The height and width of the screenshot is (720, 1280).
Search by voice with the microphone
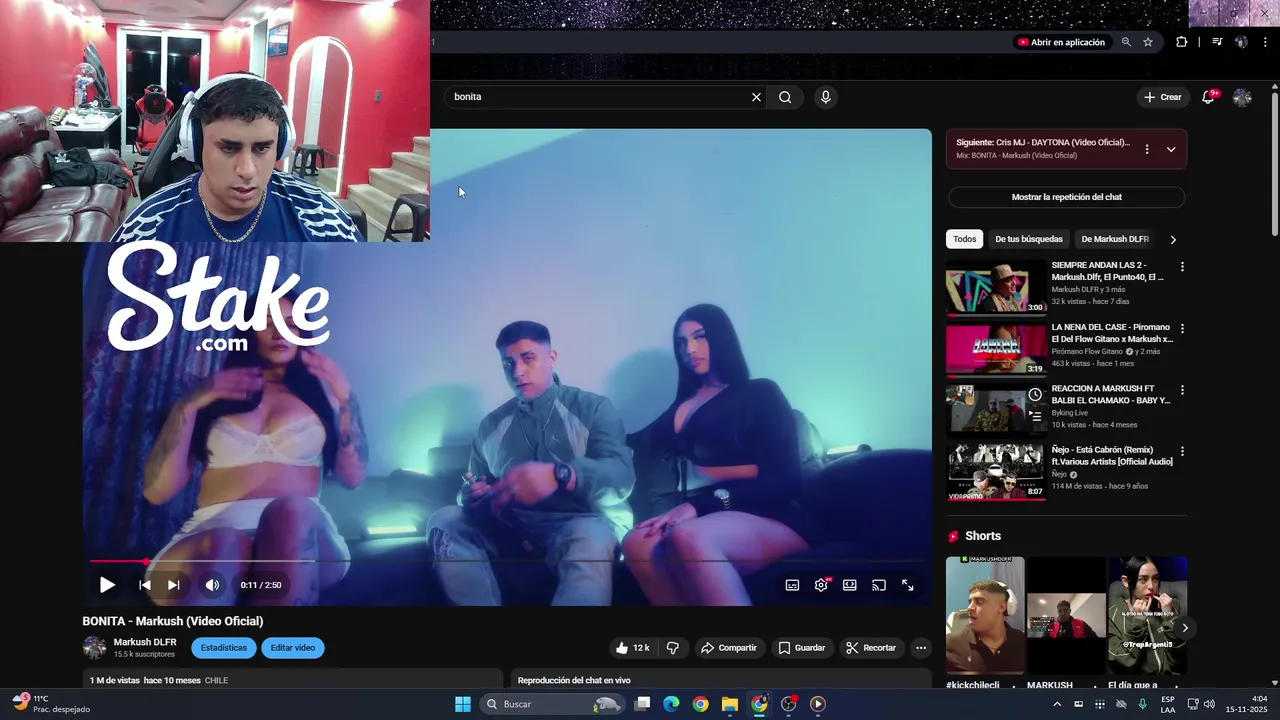click(825, 97)
